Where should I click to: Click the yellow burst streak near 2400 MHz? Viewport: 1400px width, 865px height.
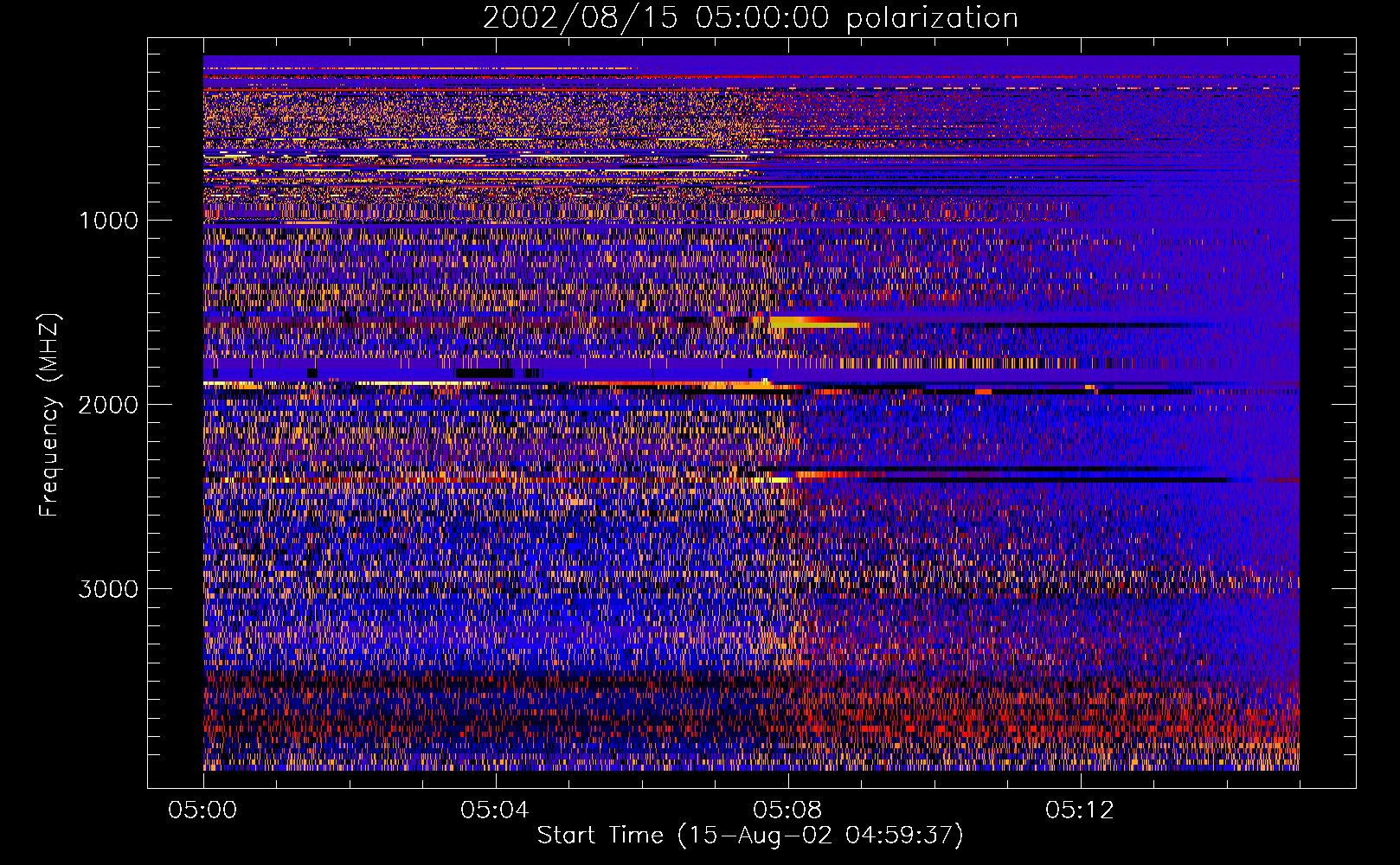(770, 478)
